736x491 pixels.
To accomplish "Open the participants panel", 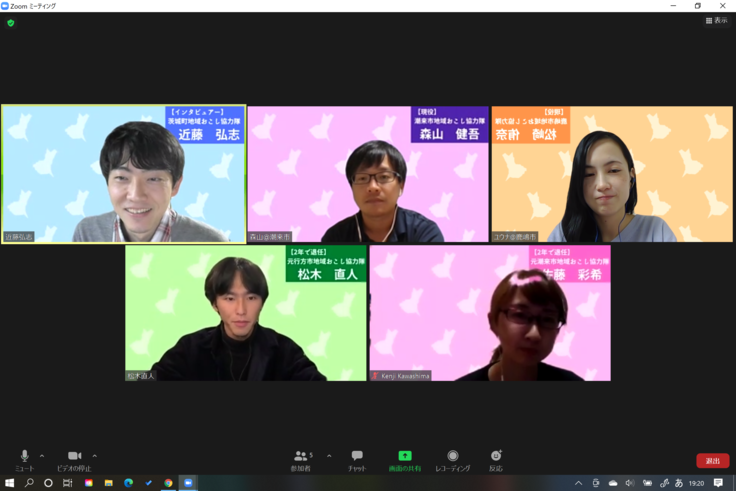I will coord(302,457).
